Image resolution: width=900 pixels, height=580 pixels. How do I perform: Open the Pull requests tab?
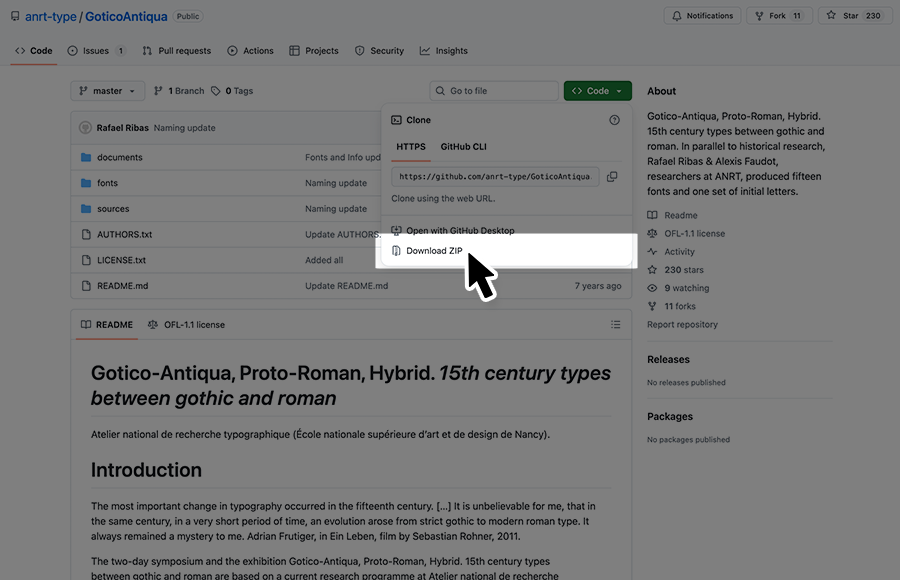point(177,51)
